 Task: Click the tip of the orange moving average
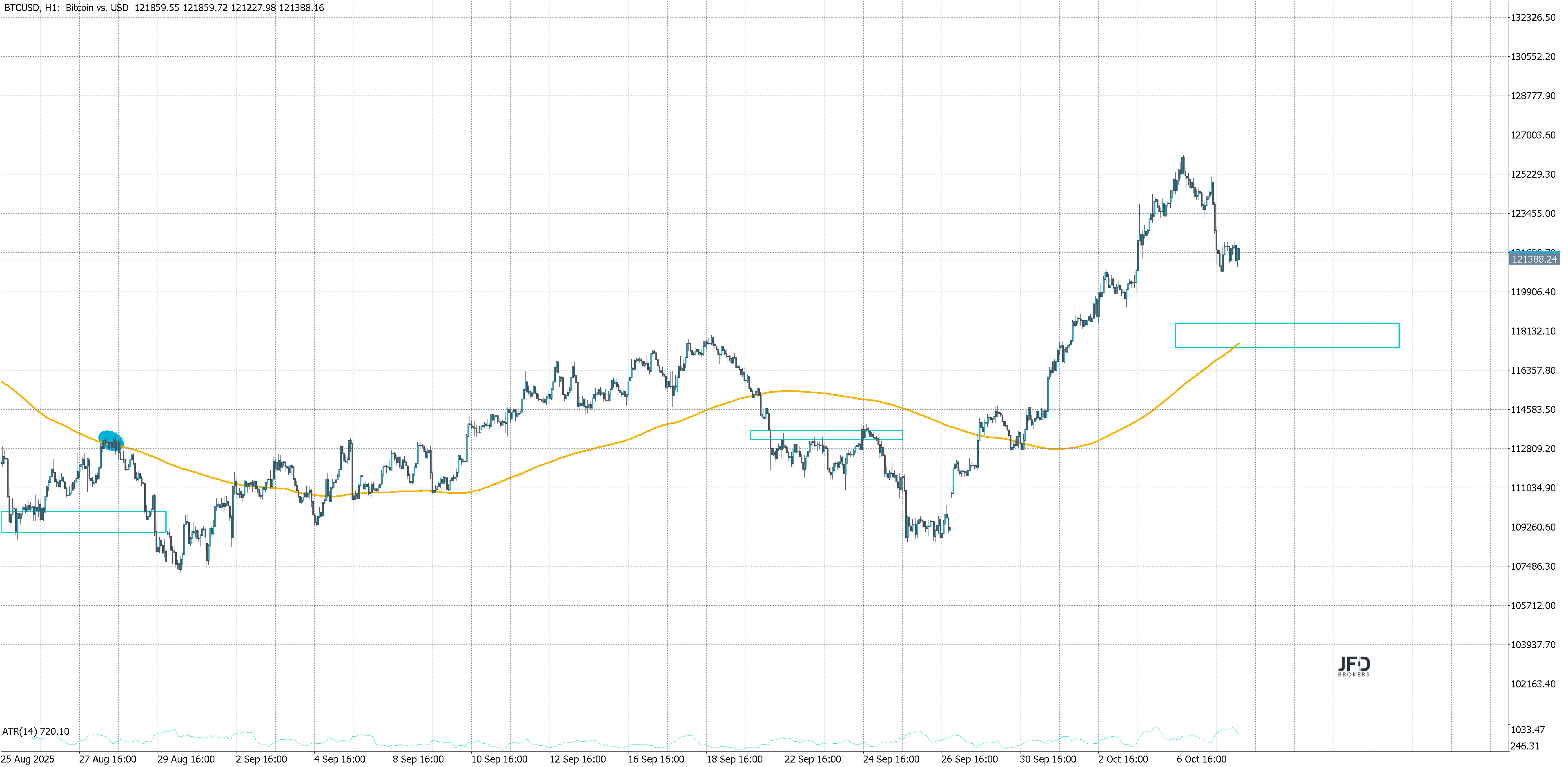tap(1238, 344)
